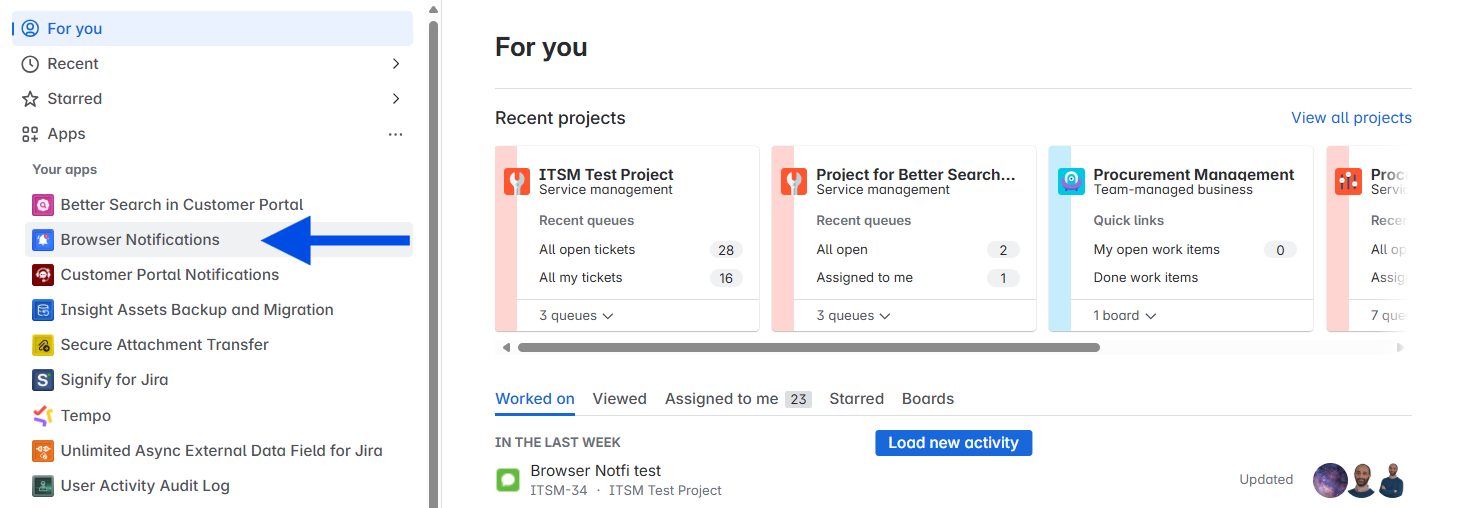Click the Starred star icon
Screen dimensions: 1461x508
(x=30, y=99)
